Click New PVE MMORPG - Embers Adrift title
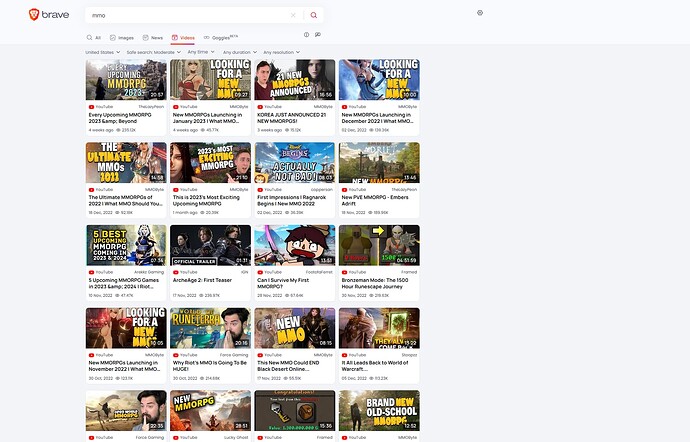Screen dimensions: 690x442 point(375,201)
